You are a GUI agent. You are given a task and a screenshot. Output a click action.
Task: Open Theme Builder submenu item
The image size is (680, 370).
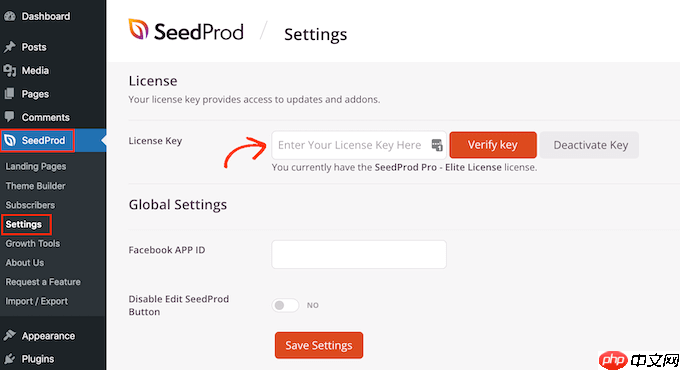pyautogui.click(x=36, y=186)
